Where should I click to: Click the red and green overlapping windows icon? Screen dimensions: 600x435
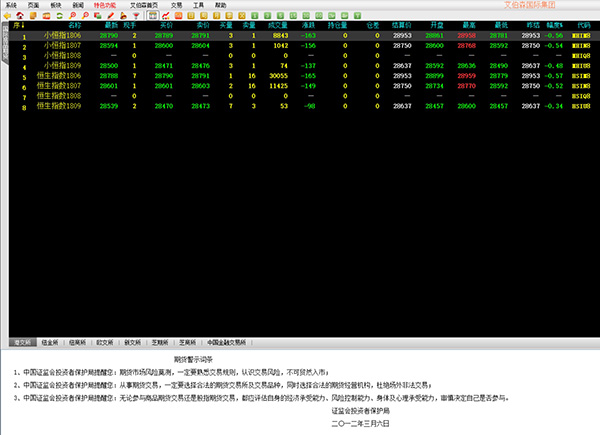[x=98, y=16]
